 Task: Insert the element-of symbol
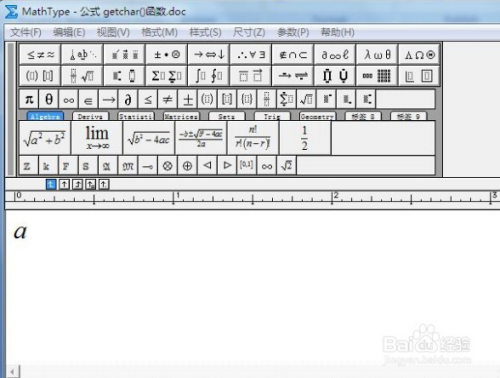[x=88, y=99]
